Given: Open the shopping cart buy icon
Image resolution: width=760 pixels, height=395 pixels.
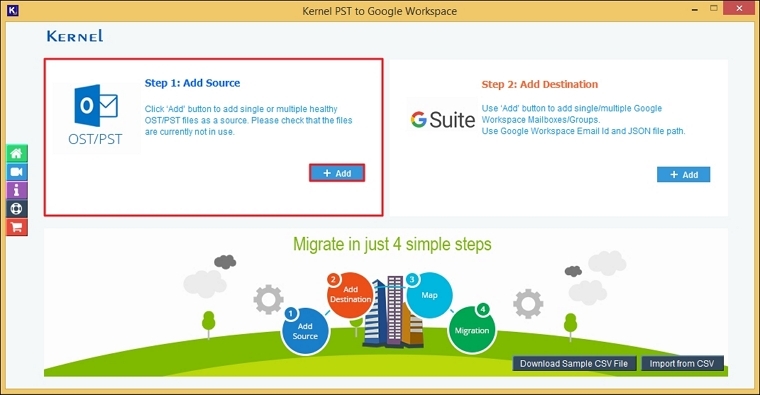Looking at the screenshot, I should (16, 227).
